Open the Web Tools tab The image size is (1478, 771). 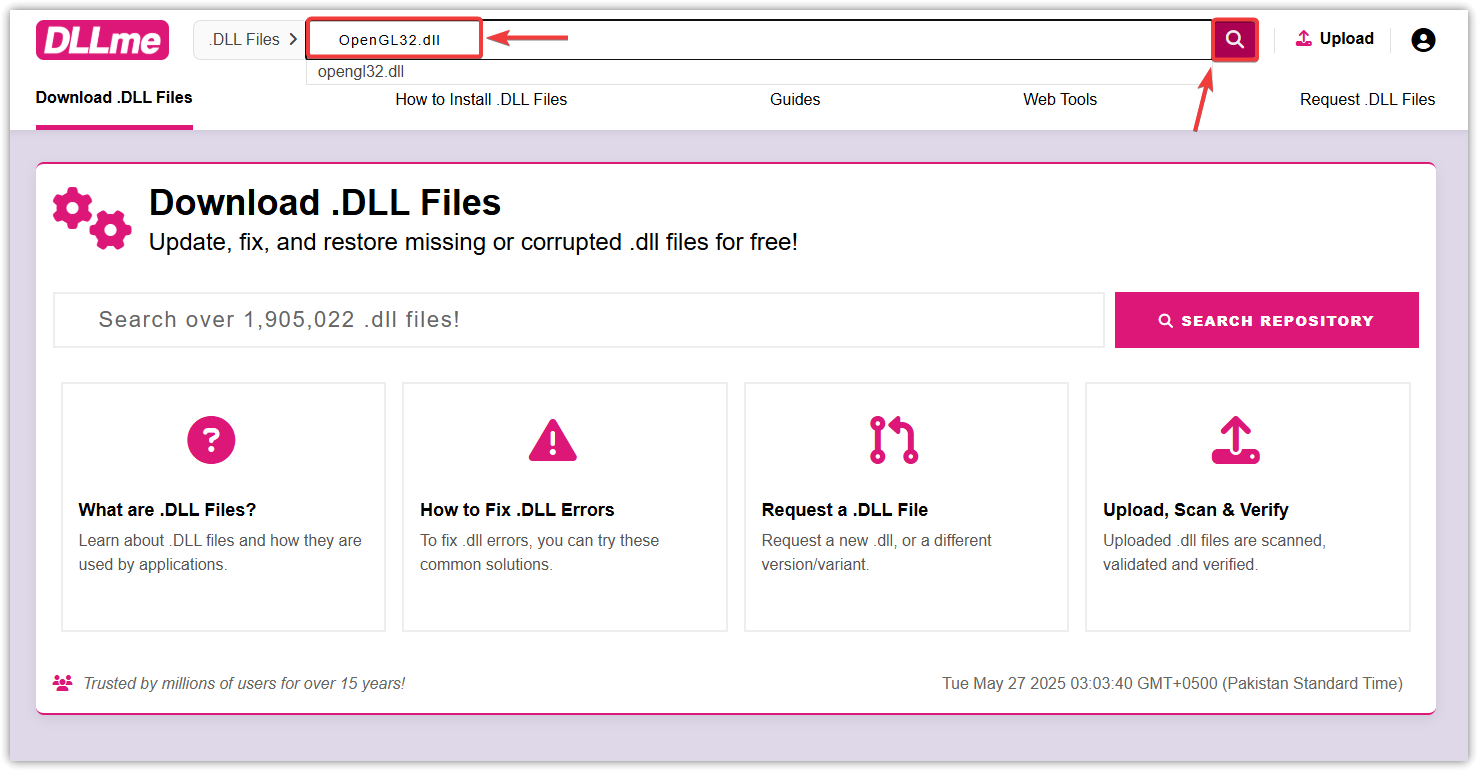pos(1060,99)
